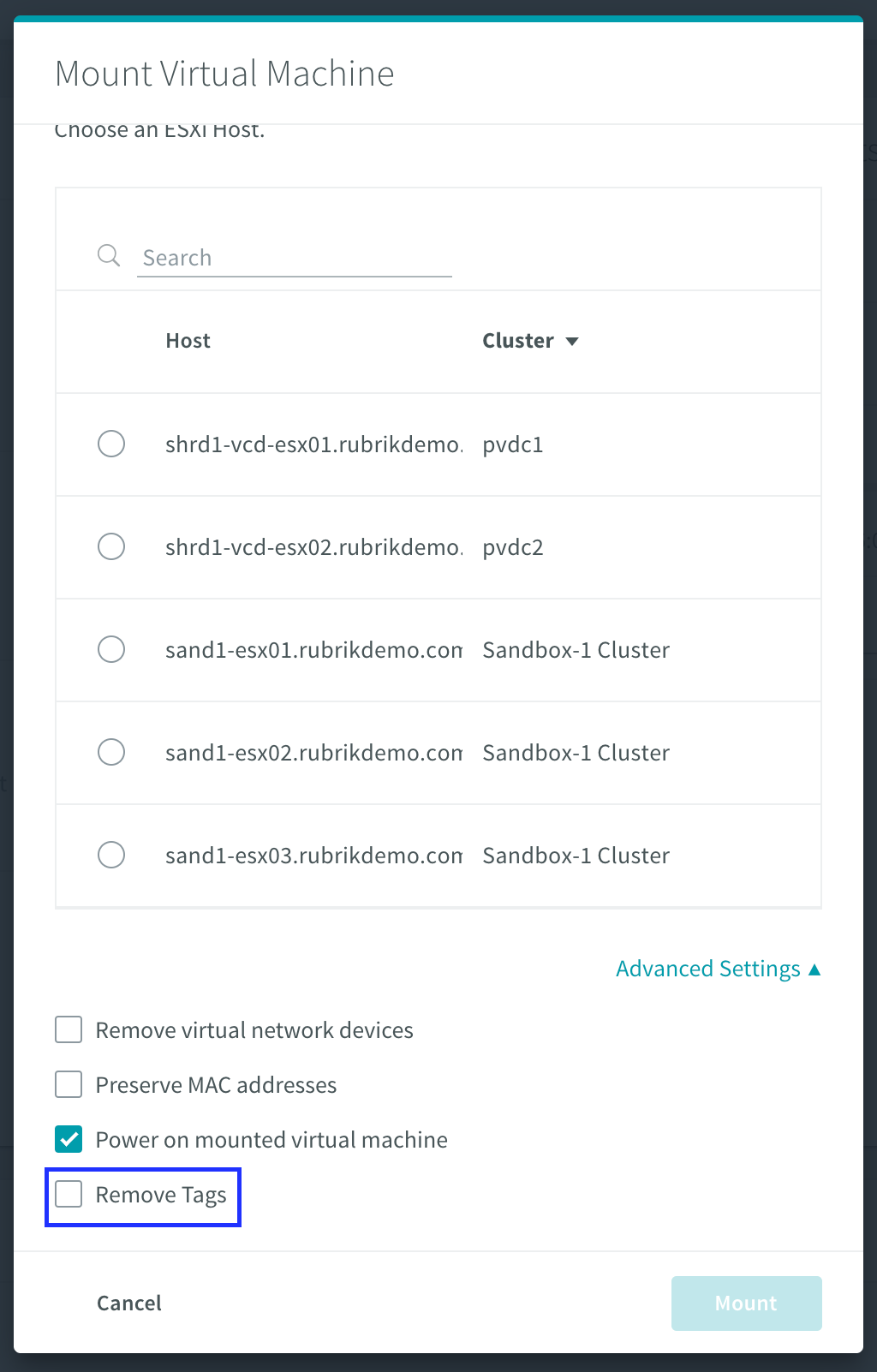
Task: Check Preserve MAC addresses option
Action: click(69, 1084)
